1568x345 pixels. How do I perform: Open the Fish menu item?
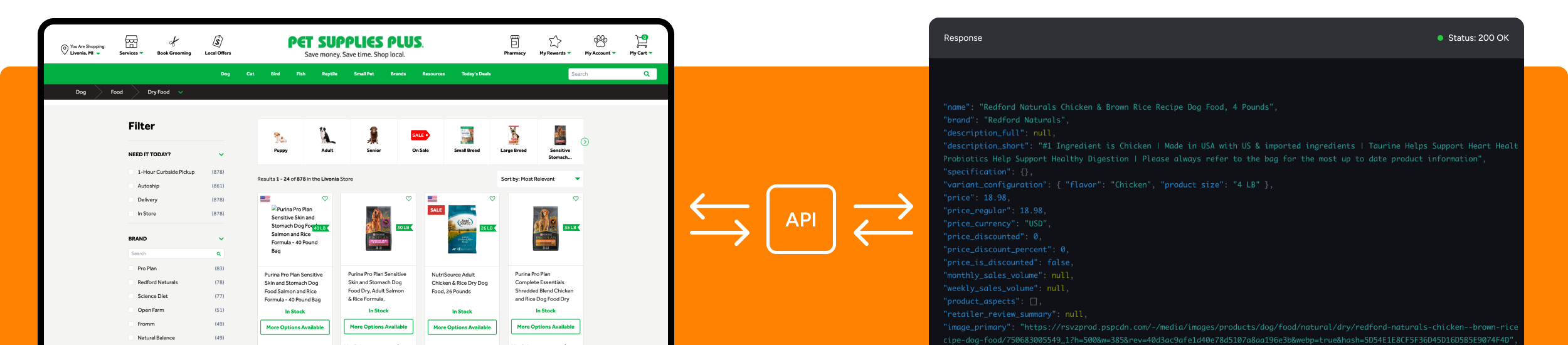(x=301, y=74)
